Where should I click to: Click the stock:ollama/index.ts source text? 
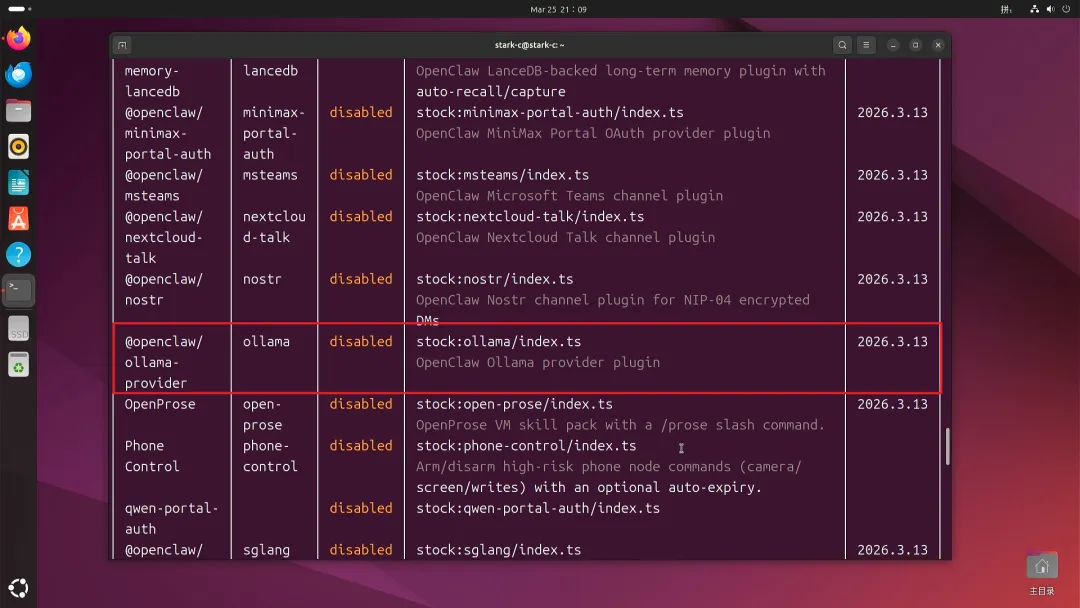pyautogui.click(x=499, y=342)
